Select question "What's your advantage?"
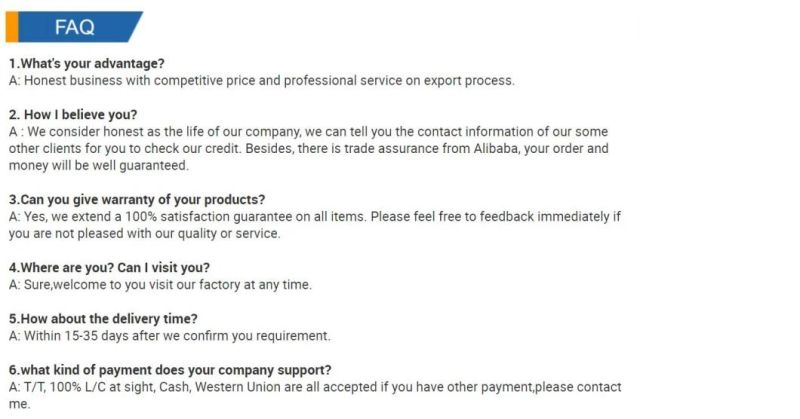Viewport: 800px width, 419px height. pyautogui.click(x=87, y=64)
